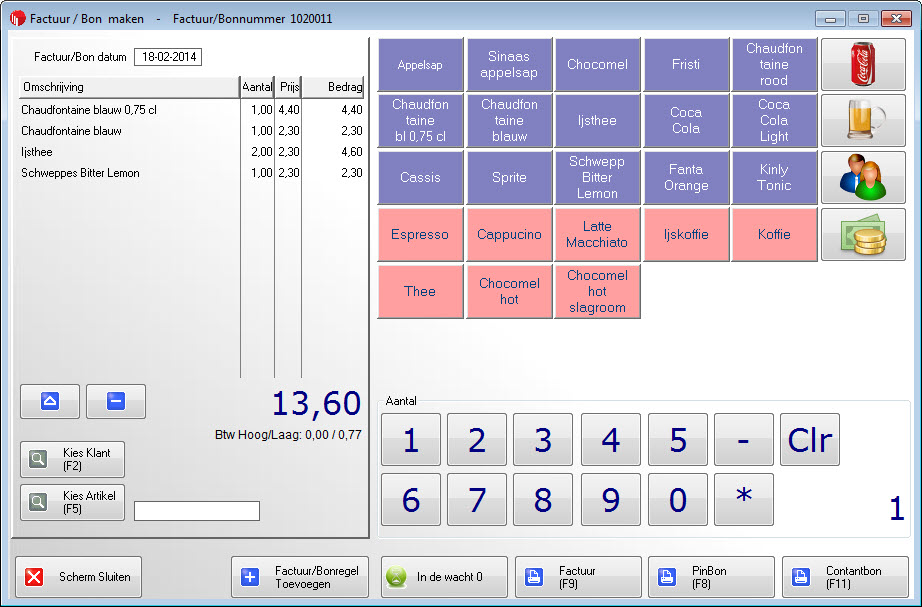This screenshot has height=607, width=922.
Task: Print PinBon (F8) receipt
Action: pyautogui.click(x=711, y=577)
